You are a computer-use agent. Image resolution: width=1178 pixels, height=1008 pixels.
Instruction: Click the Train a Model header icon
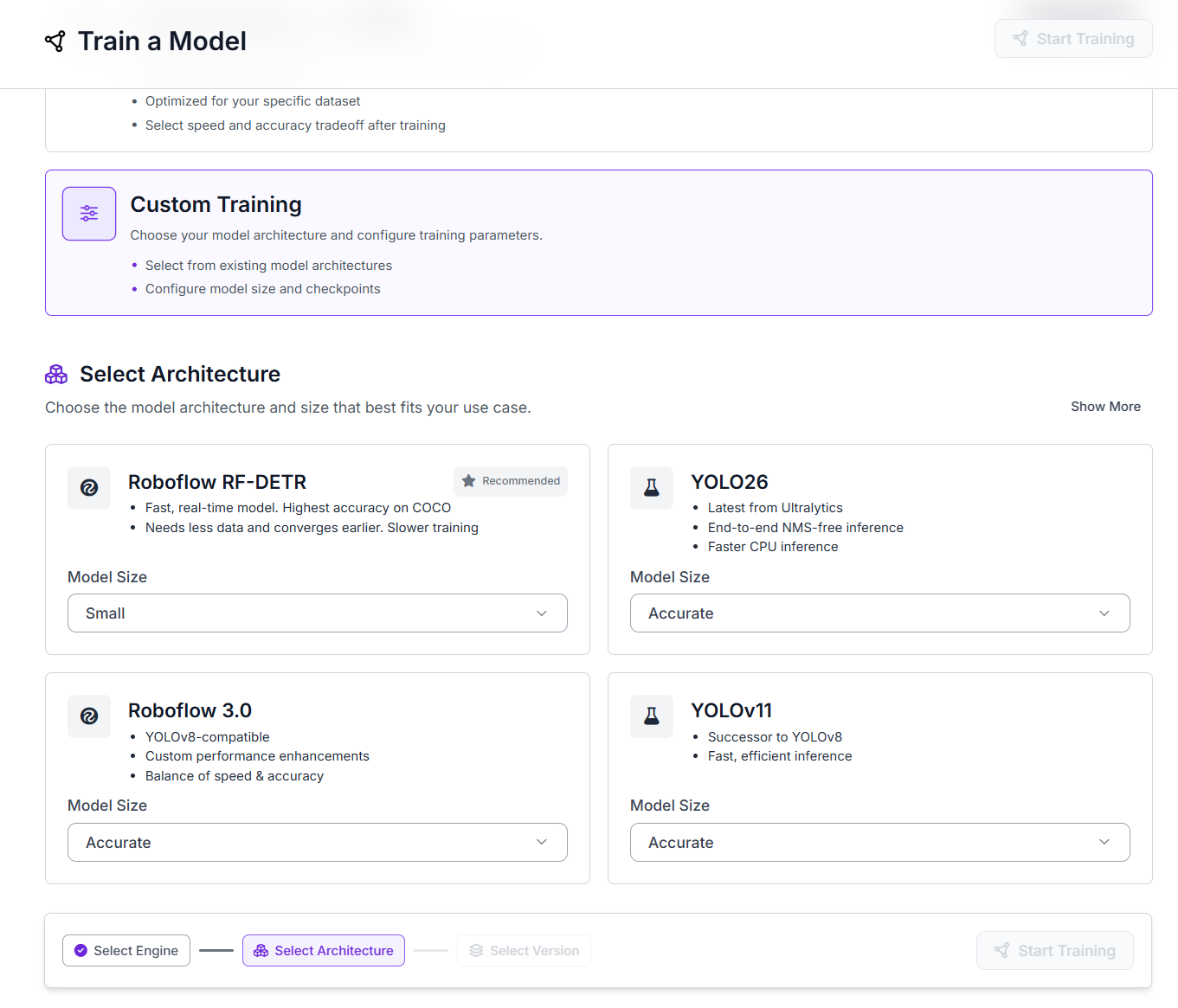click(x=55, y=41)
